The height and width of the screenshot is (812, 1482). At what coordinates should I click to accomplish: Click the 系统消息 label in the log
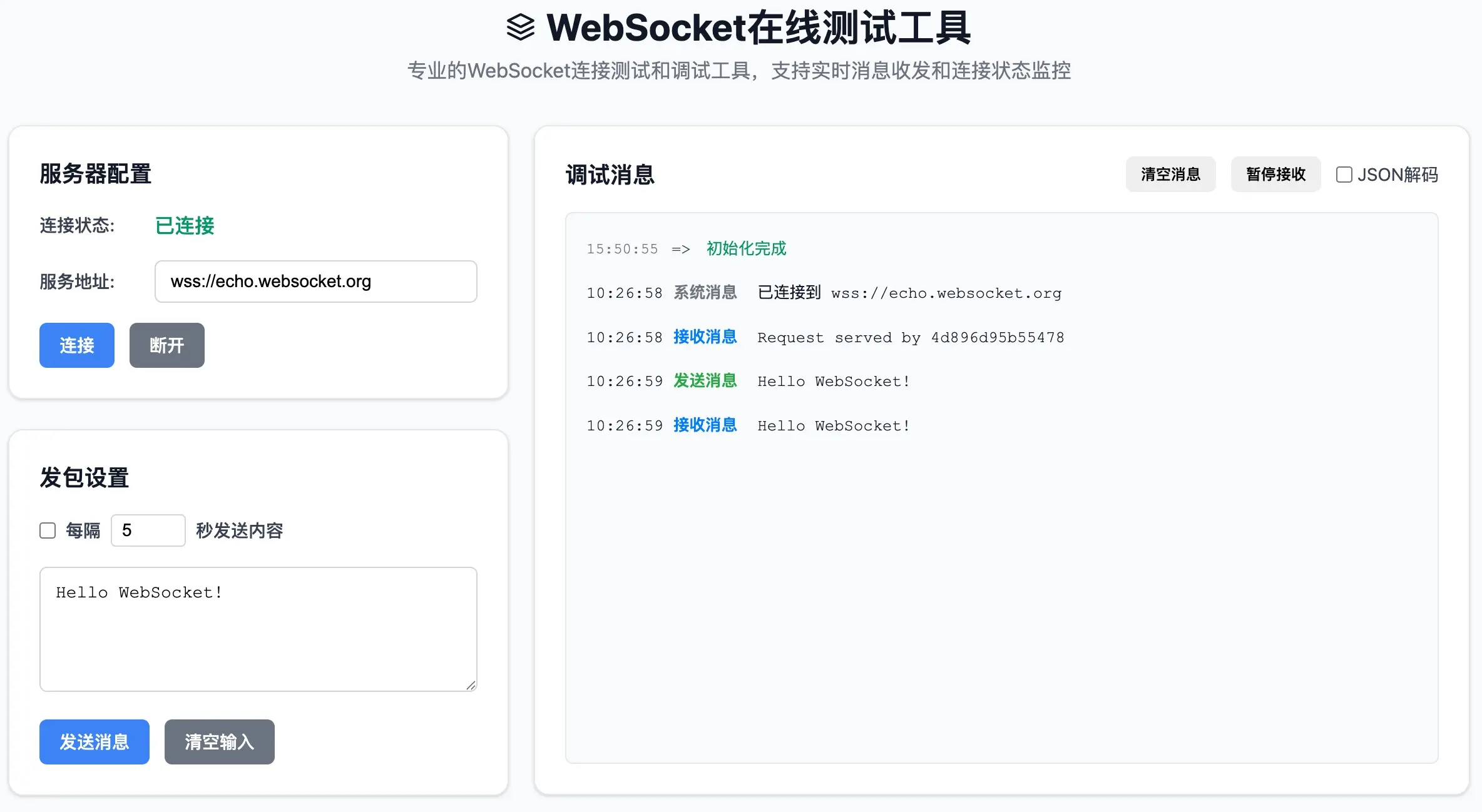pyautogui.click(x=705, y=292)
